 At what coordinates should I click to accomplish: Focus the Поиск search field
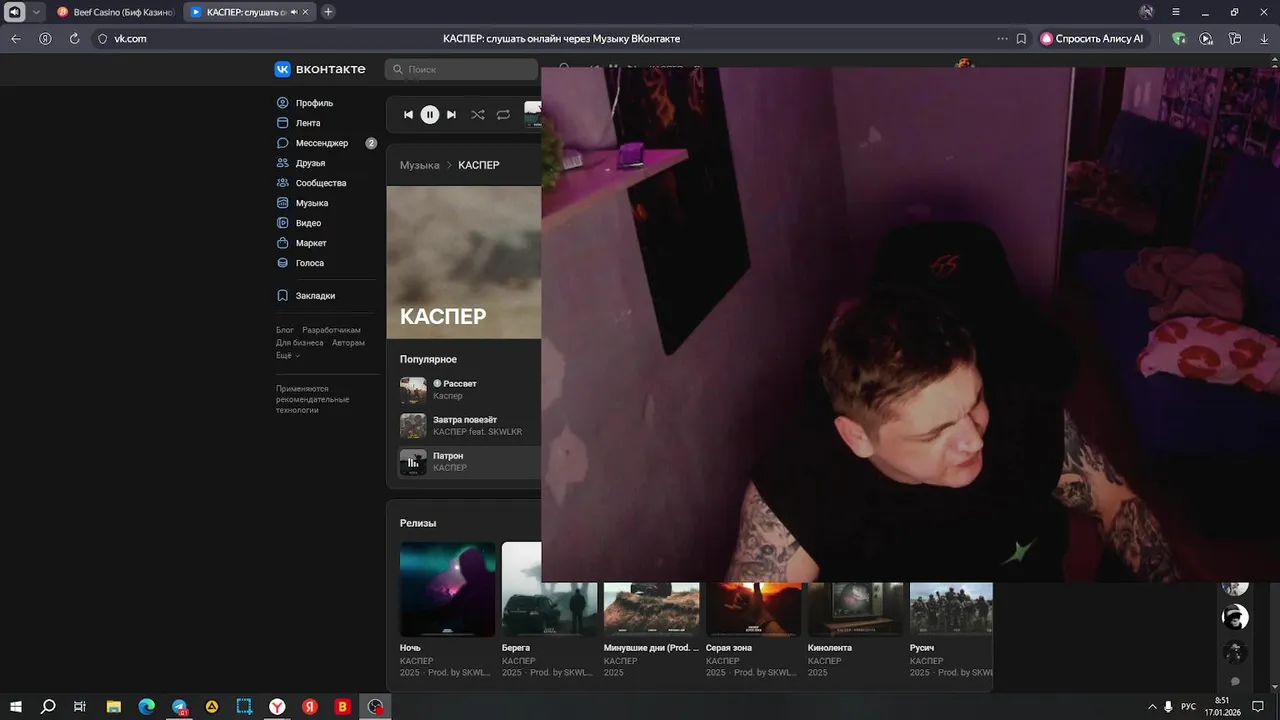click(462, 69)
